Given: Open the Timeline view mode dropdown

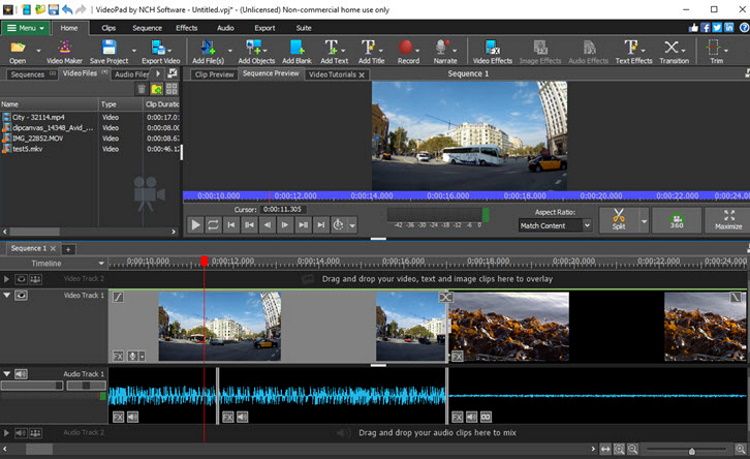Looking at the screenshot, I should point(101,263).
